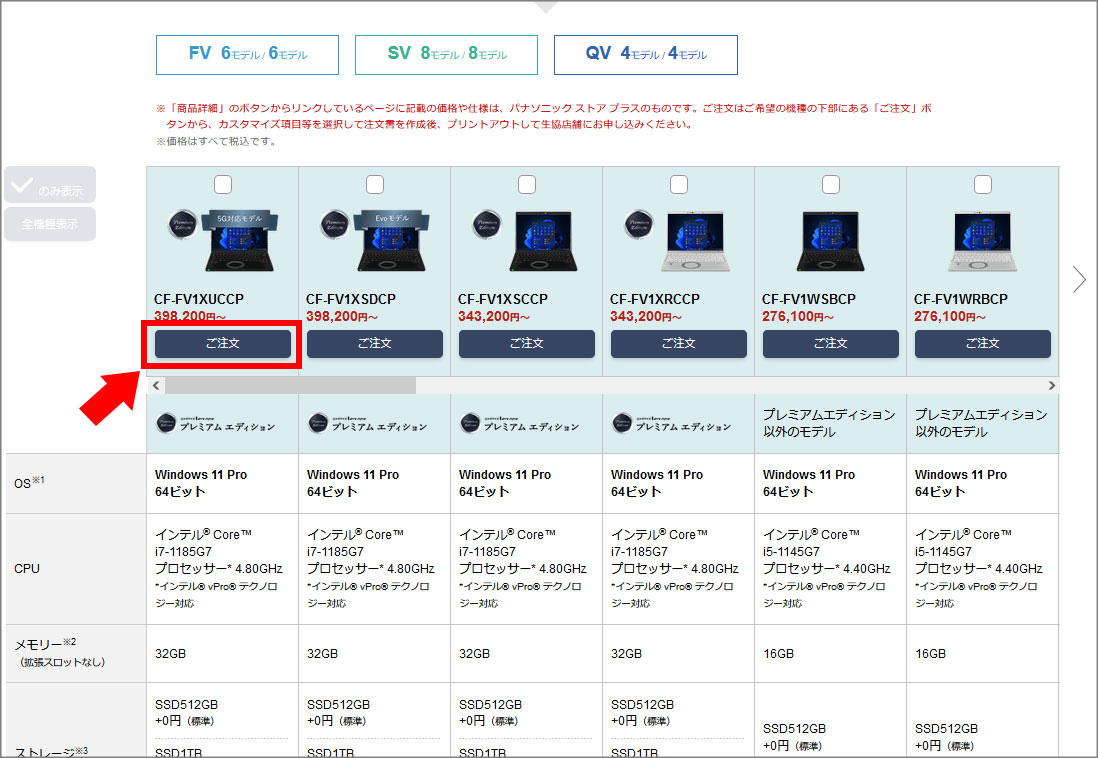Click the Premium Edition badge on CF-FV1XSCCP image
This screenshot has width=1098, height=758.
487,224
